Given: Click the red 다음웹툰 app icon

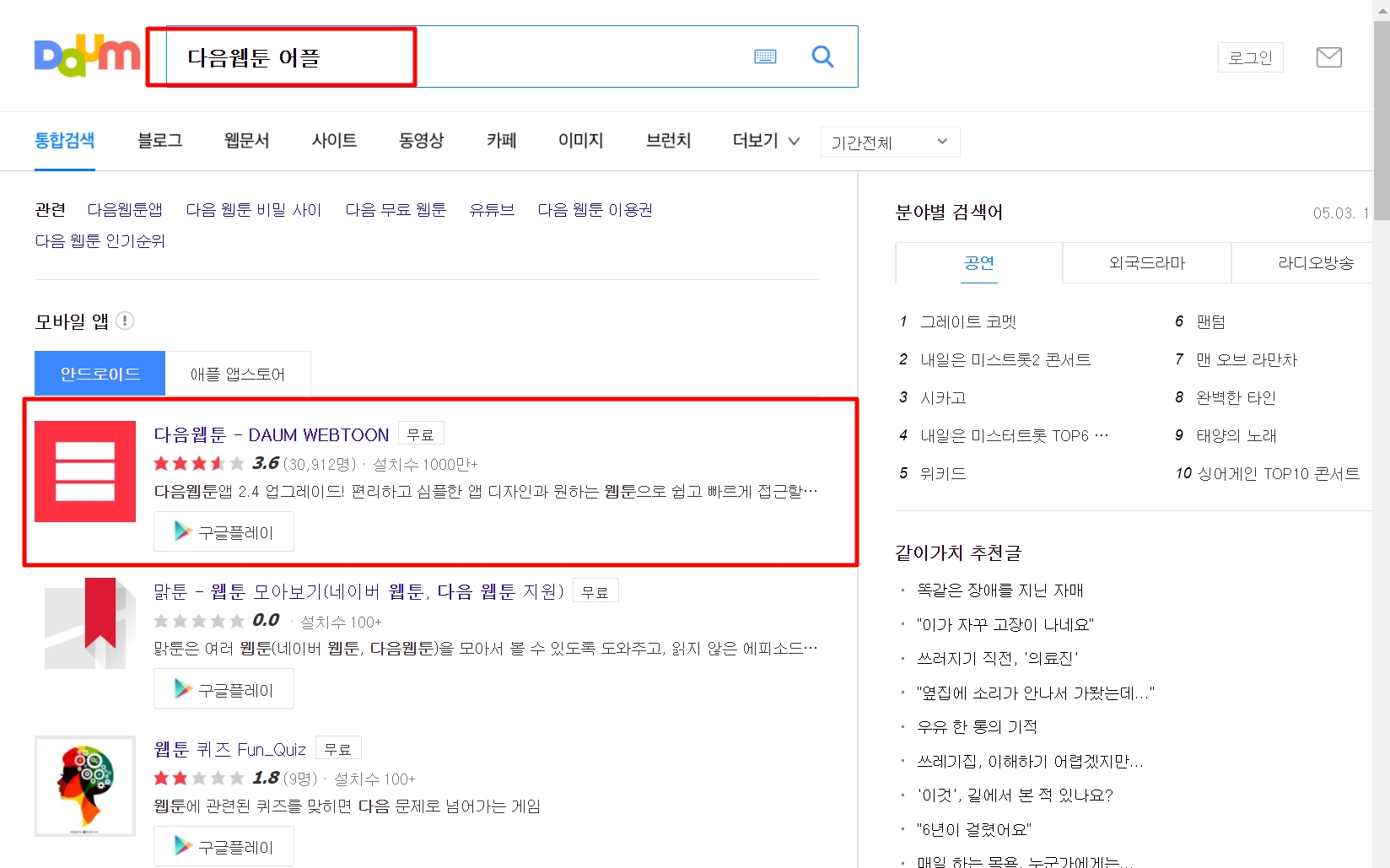Looking at the screenshot, I should click(85, 472).
